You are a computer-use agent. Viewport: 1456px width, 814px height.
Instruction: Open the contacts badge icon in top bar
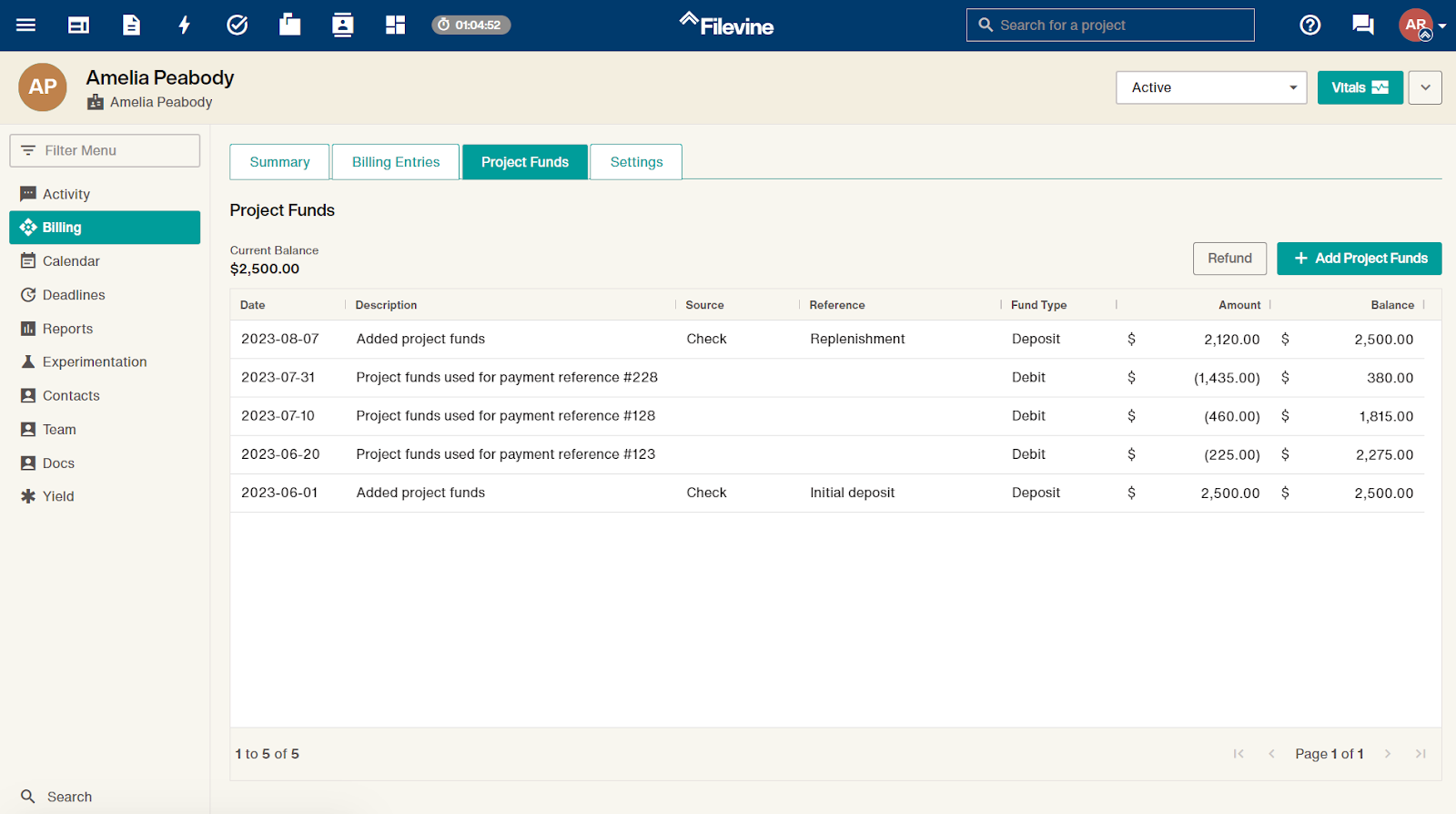[x=342, y=25]
